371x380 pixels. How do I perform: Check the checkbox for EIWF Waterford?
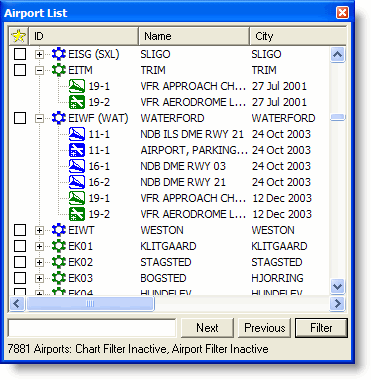pyautogui.click(x=20, y=118)
